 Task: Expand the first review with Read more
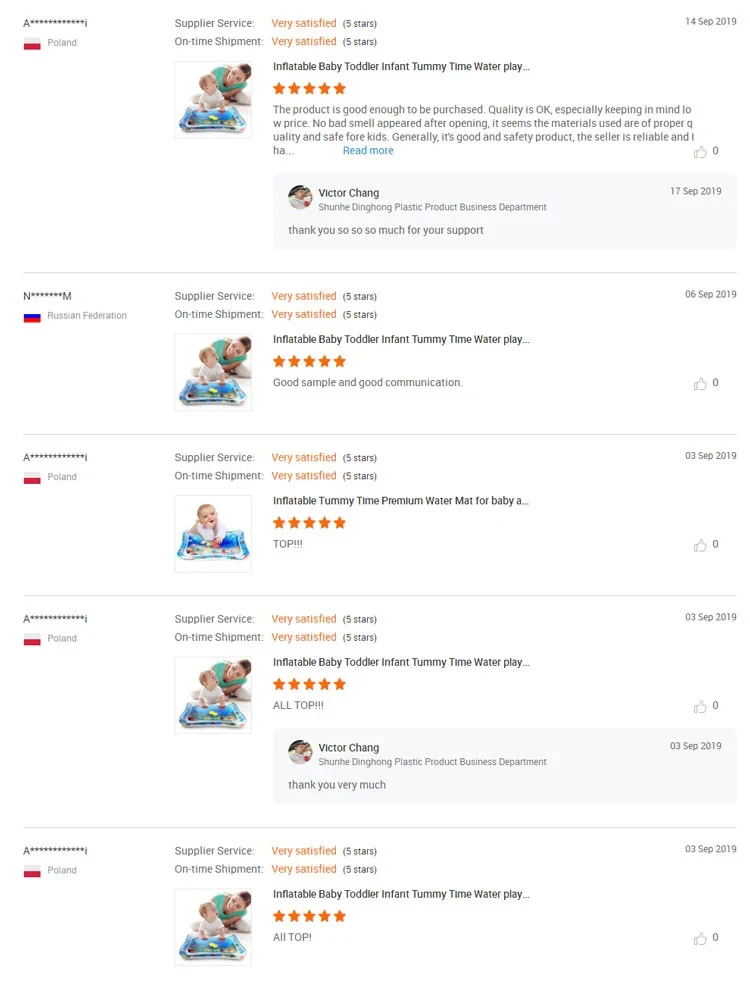coord(368,151)
